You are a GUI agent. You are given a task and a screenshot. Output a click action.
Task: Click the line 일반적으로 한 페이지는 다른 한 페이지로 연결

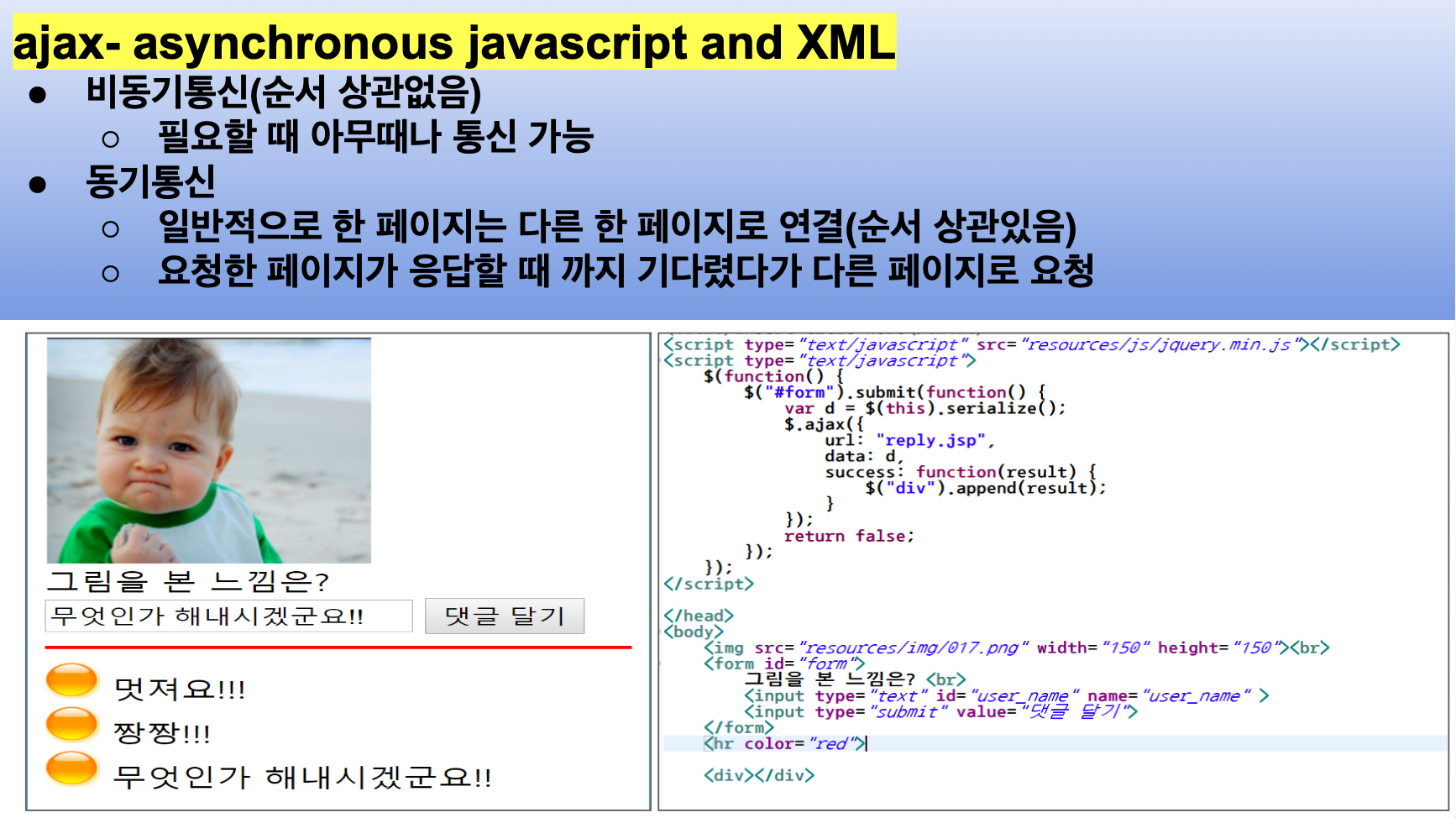tap(500, 226)
